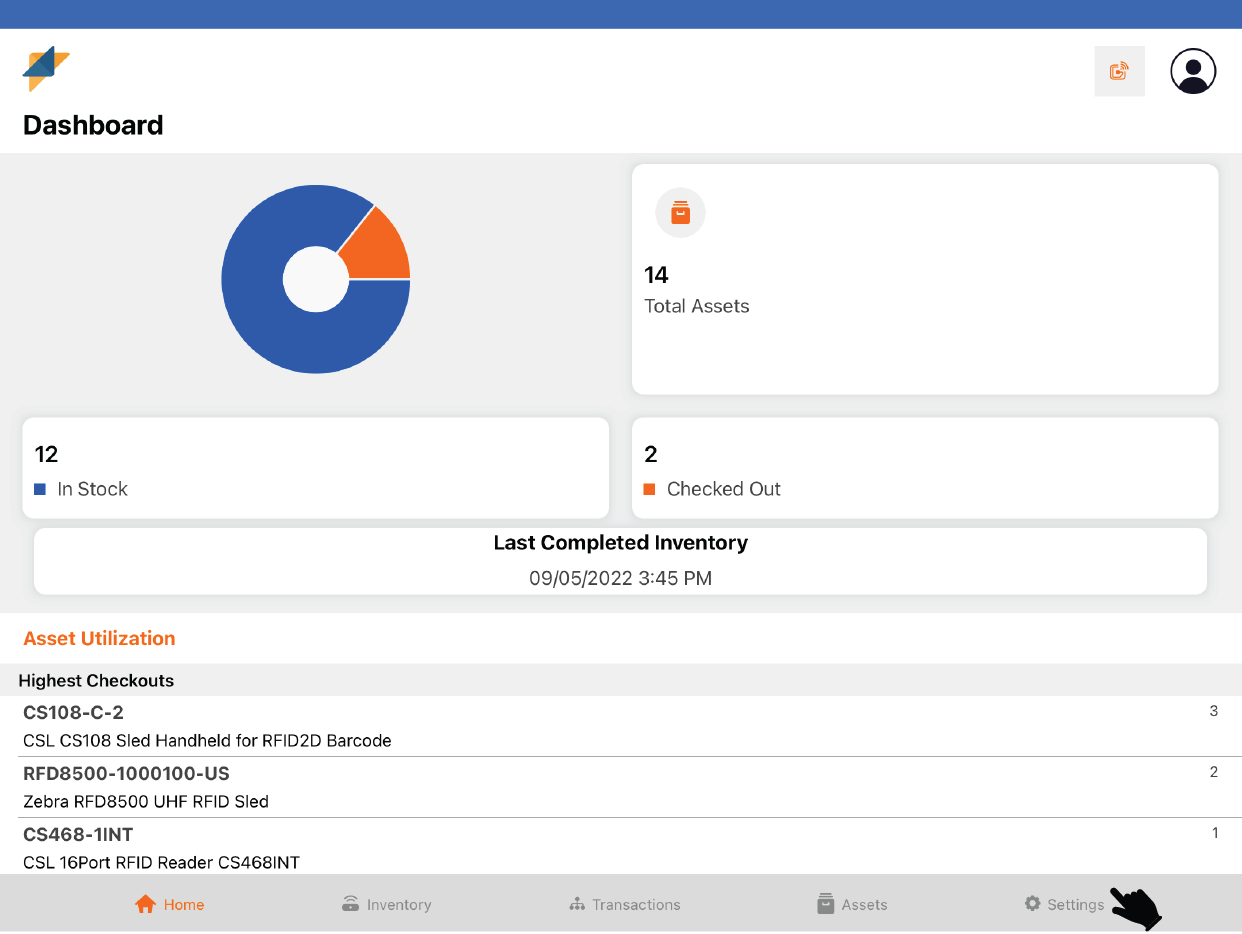Open the RFID reader connection icon
Viewport: 1242px width, 934px height.
coord(1119,71)
